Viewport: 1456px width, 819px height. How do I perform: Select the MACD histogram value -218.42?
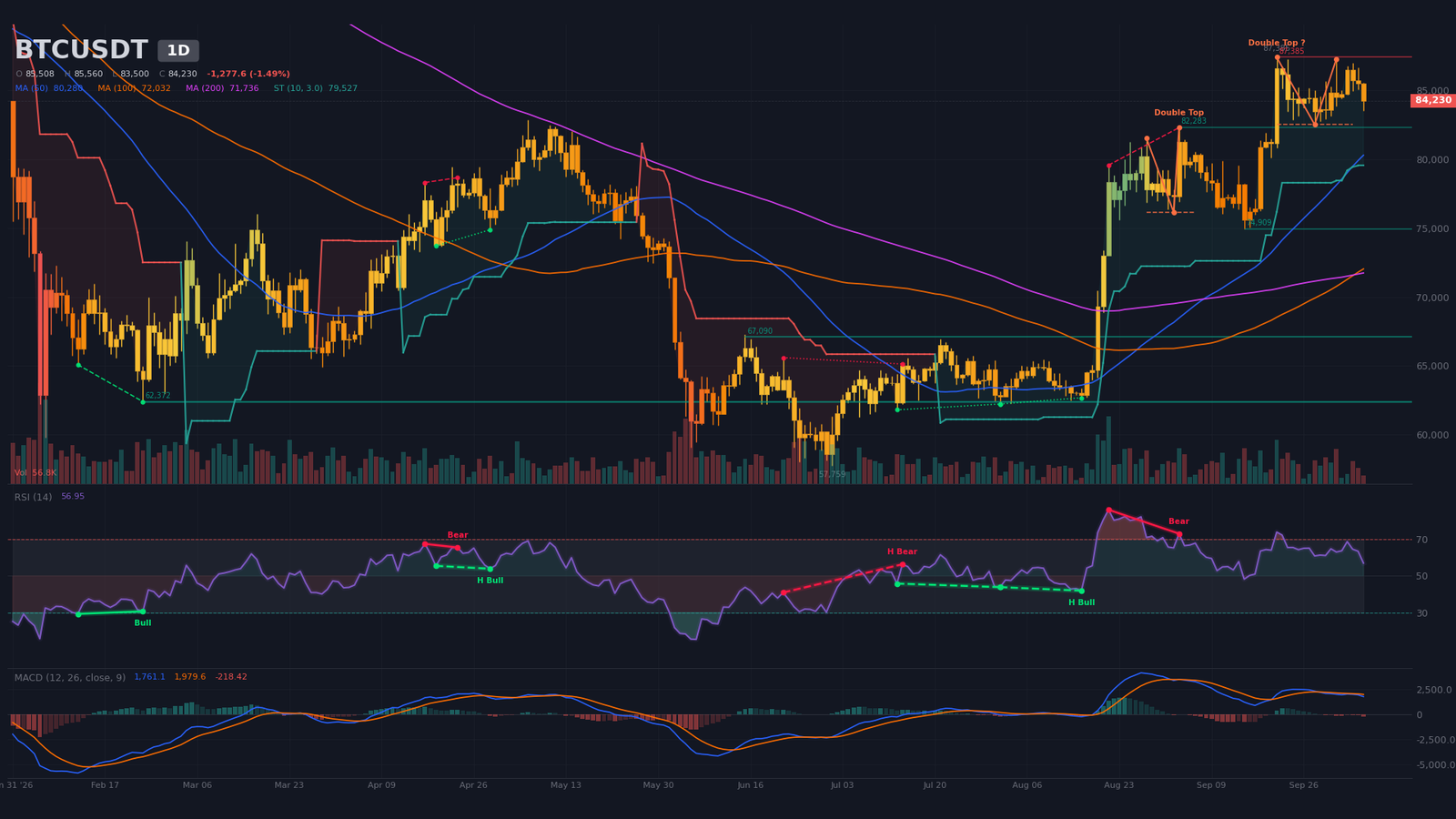point(231,677)
